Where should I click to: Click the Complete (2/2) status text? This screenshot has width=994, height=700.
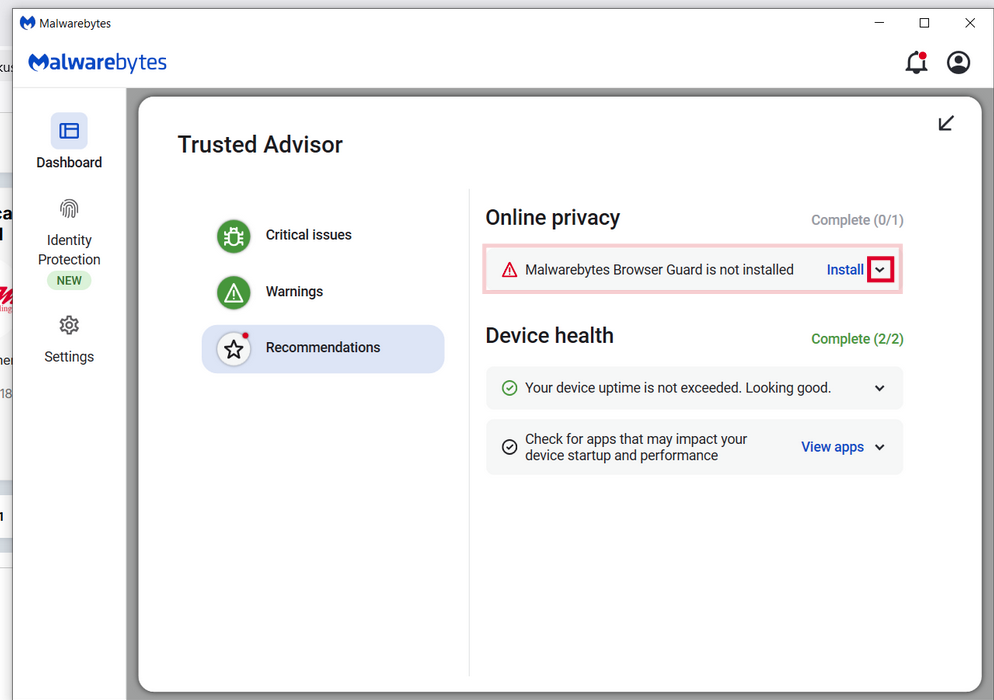pos(857,339)
